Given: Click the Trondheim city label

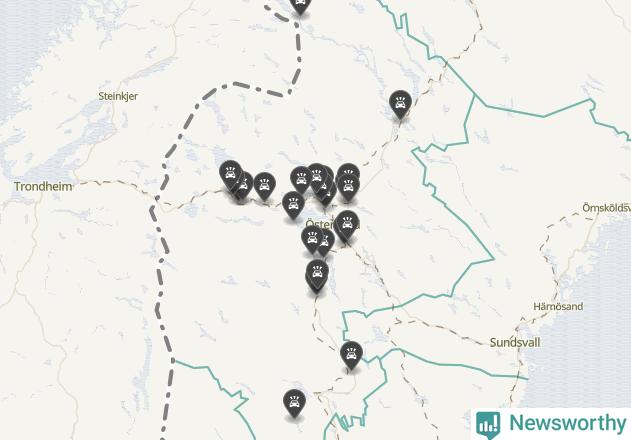Looking at the screenshot, I should click(43, 187).
